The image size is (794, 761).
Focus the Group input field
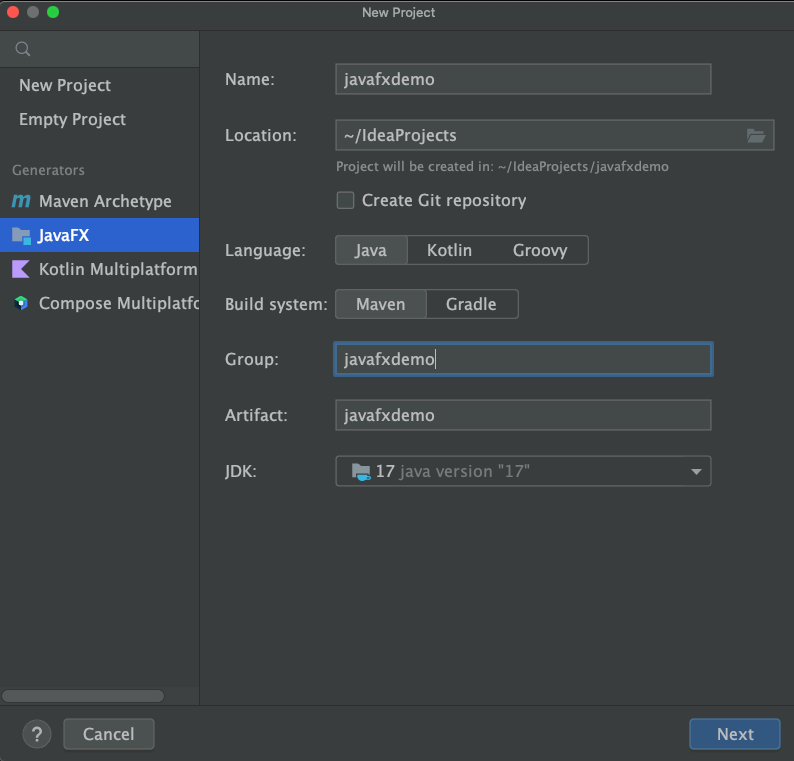click(x=523, y=359)
